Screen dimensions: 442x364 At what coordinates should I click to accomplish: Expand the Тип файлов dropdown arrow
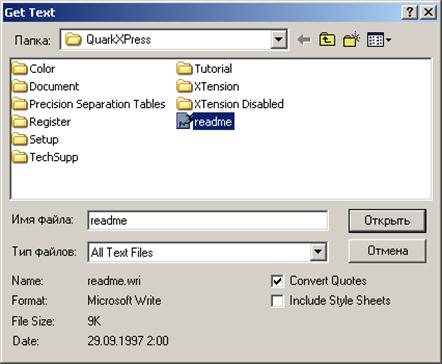click(318, 252)
